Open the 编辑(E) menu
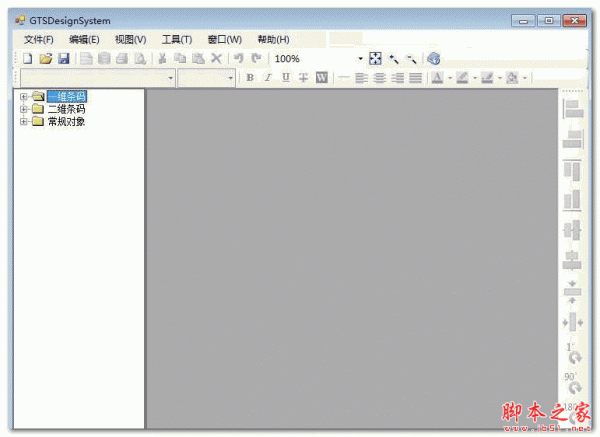 pos(84,39)
